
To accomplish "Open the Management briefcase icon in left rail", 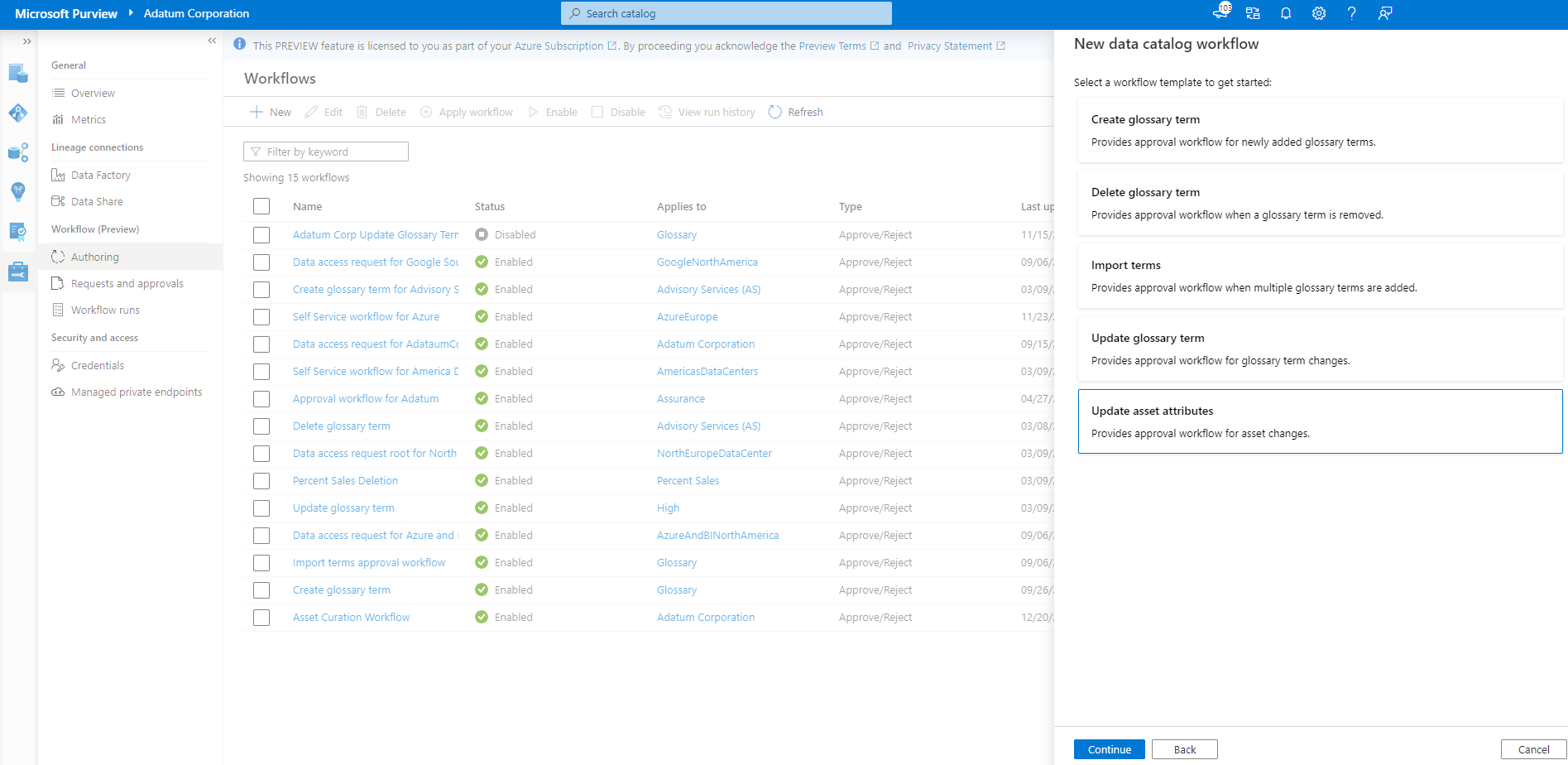I will click(x=18, y=271).
